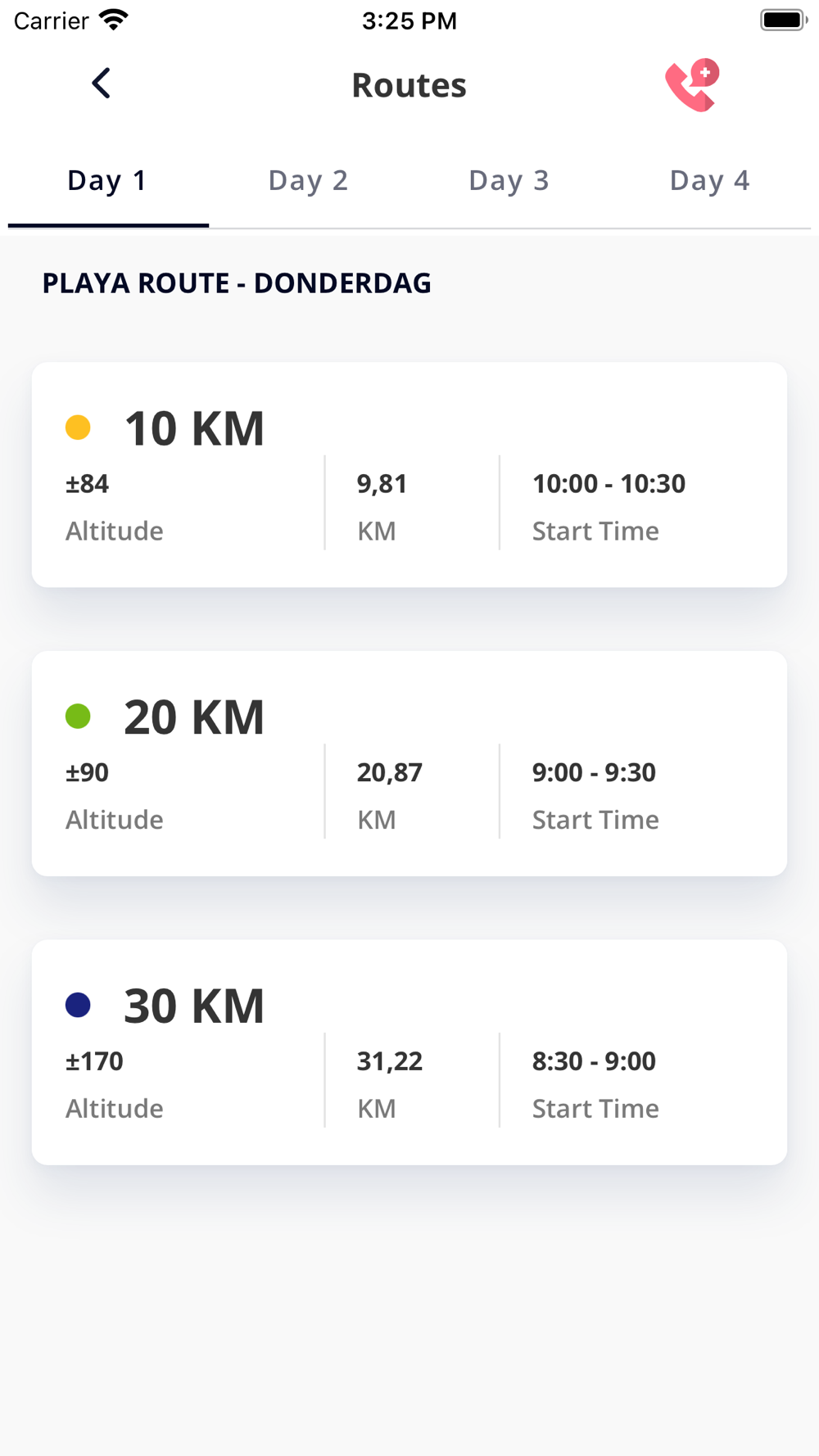
Task: Tap the 9:00 - 9:30 start time
Action: click(594, 772)
